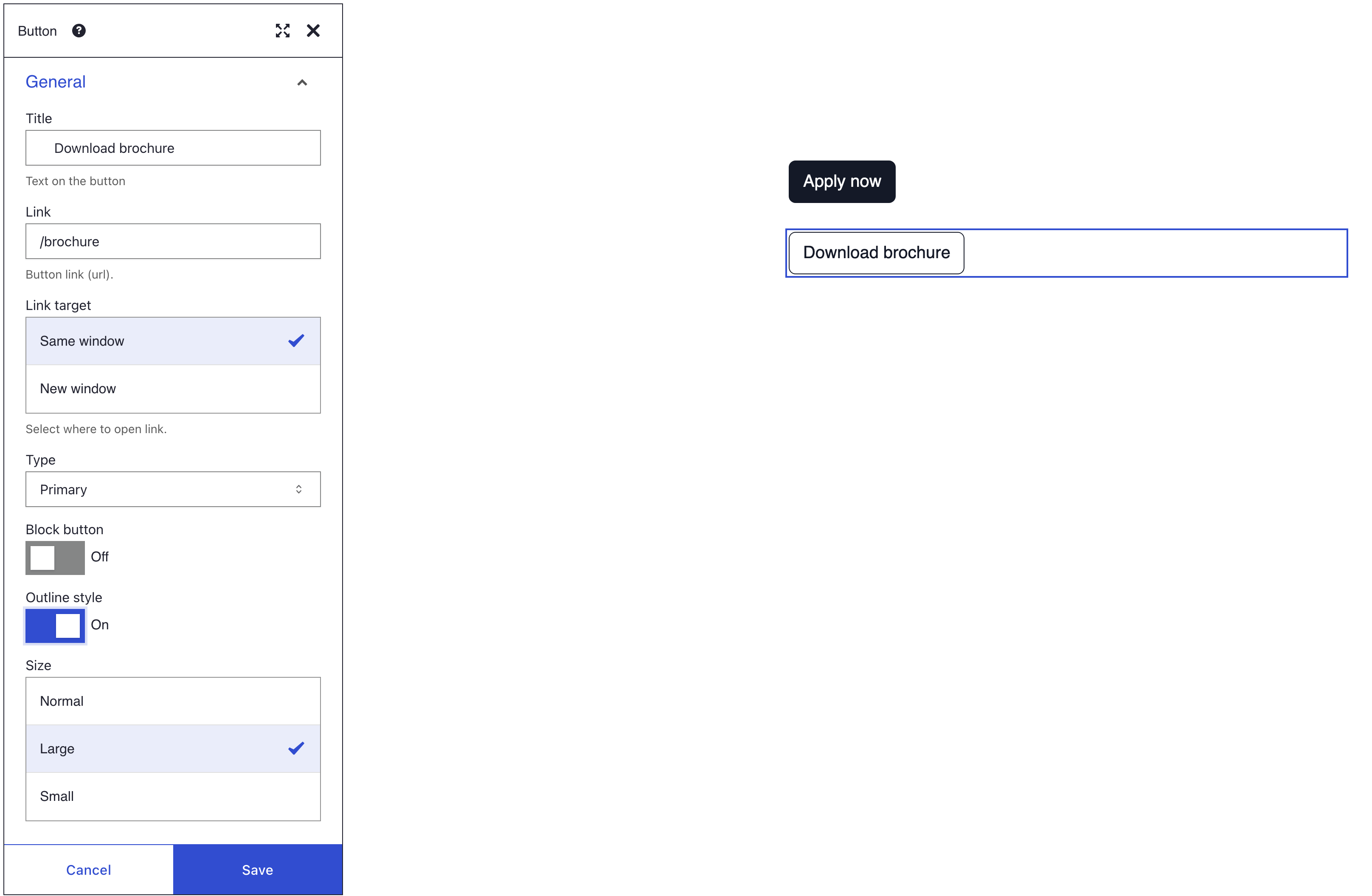The image size is (1372, 896).
Task: Open the Type dropdown showing Primary
Action: pos(173,490)
